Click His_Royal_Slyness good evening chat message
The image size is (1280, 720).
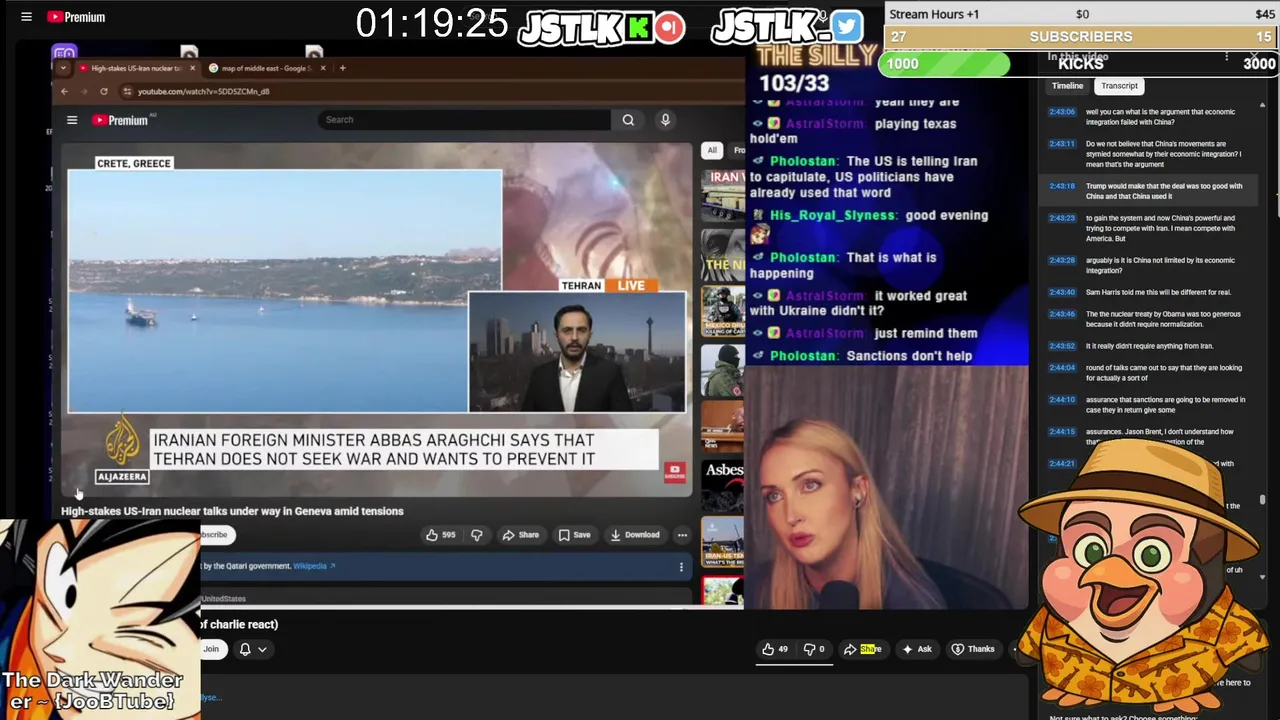(x=870, y=225)
